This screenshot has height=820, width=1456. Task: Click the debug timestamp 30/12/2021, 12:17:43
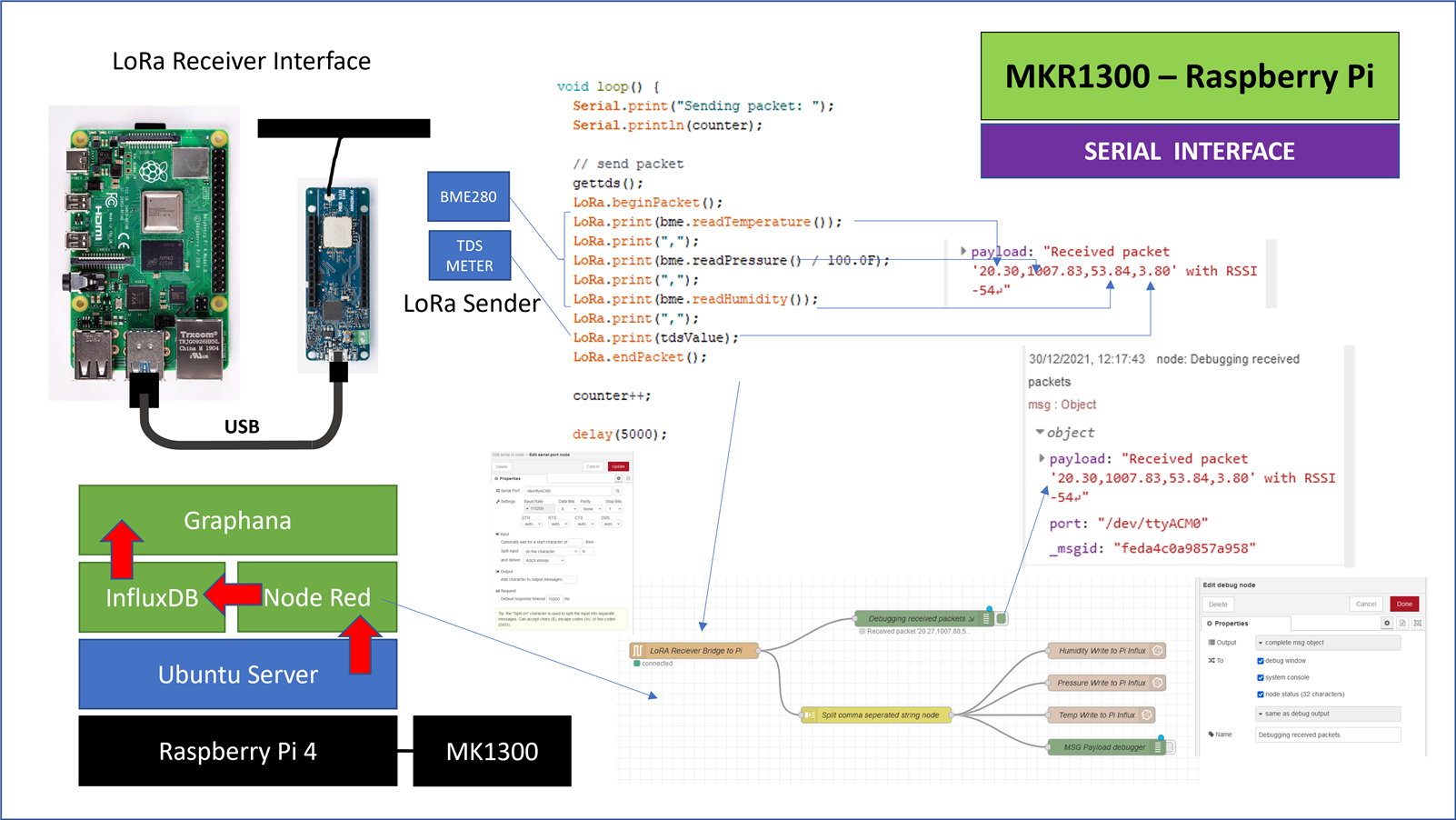[x=1087, y=359]
